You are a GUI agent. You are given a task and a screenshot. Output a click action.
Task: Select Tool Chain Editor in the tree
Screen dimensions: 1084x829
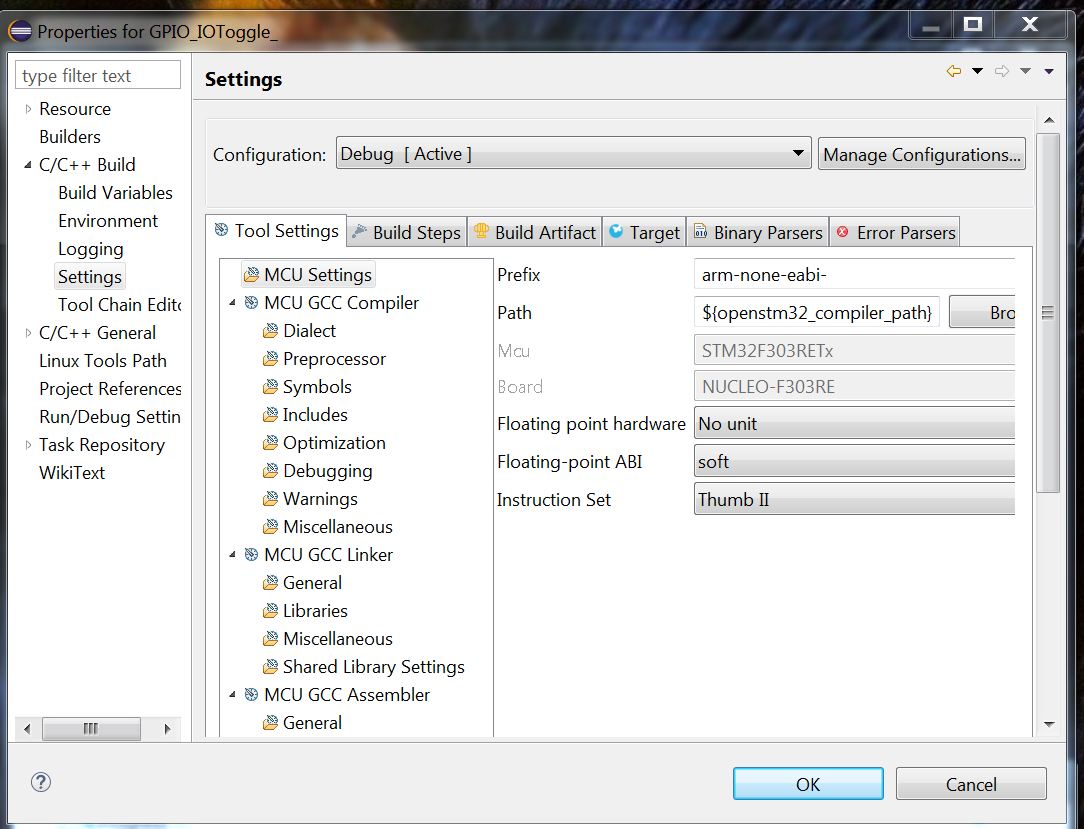tap(119, 305)
